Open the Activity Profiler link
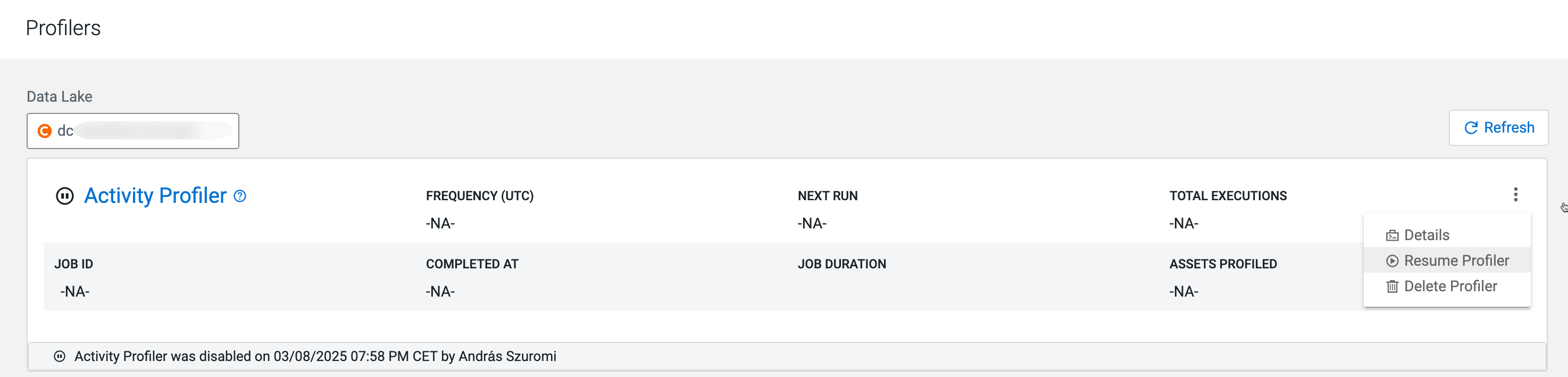 coord(155,195)
